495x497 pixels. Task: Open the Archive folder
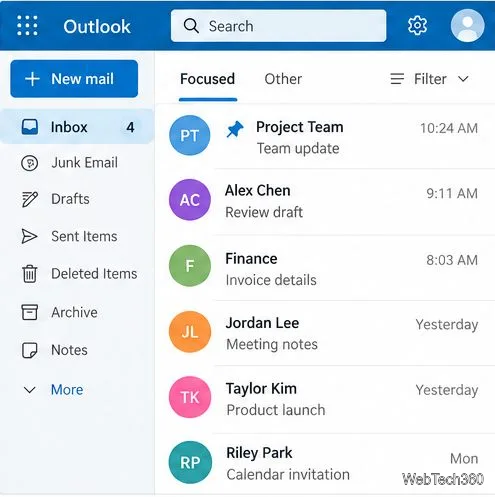pyautogui.click(x=77, y=312)
